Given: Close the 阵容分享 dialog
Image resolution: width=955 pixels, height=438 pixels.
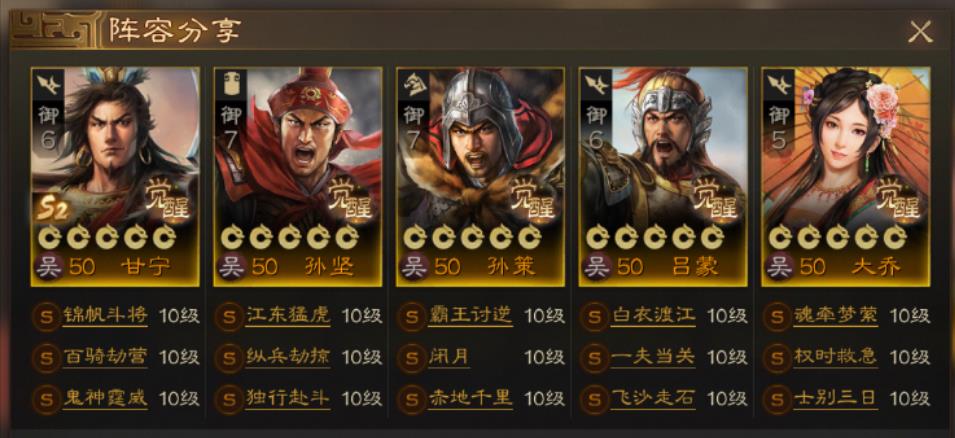Looking at the screenshot, I should click(x=920, y=31).
